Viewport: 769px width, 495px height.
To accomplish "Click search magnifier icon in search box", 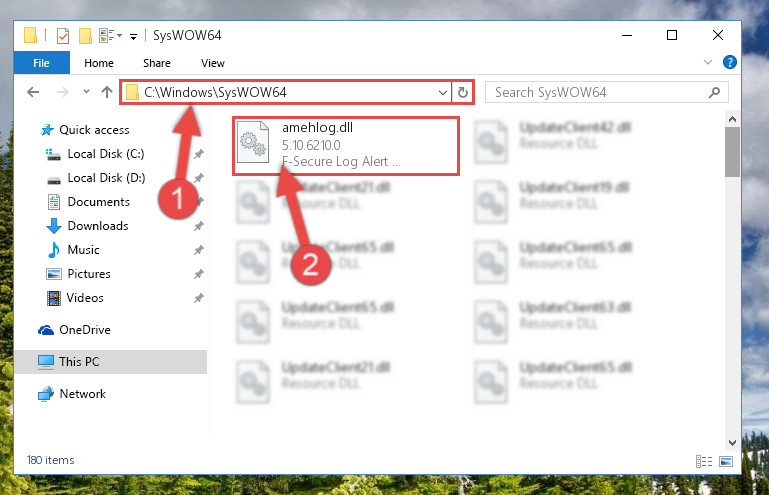I will (x=715, y=92).
